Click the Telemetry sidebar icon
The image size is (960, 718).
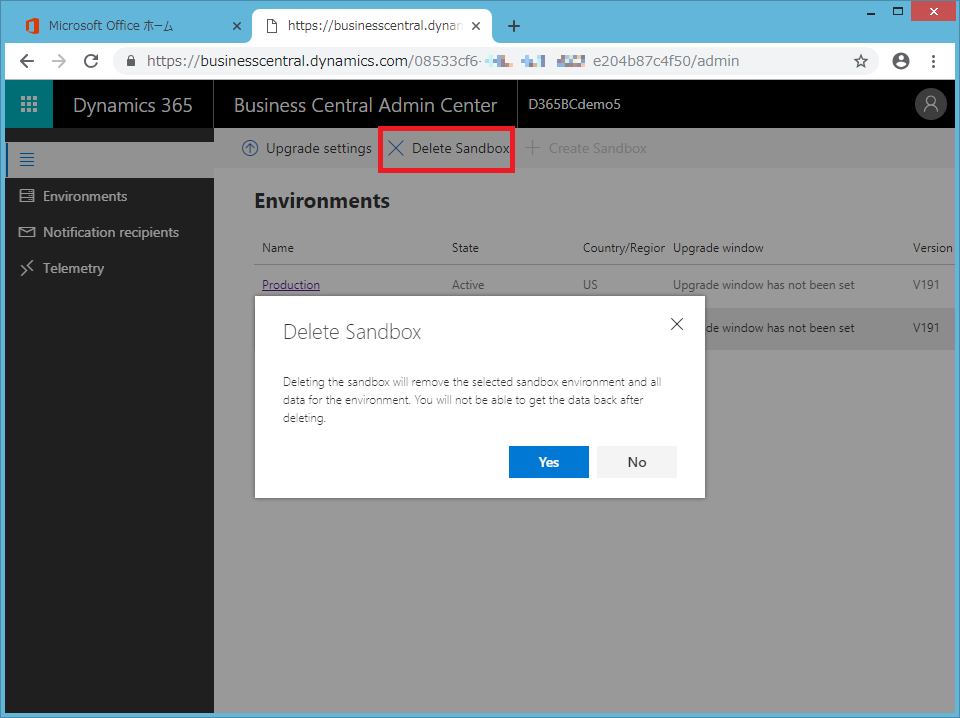(x=27, y=268)
